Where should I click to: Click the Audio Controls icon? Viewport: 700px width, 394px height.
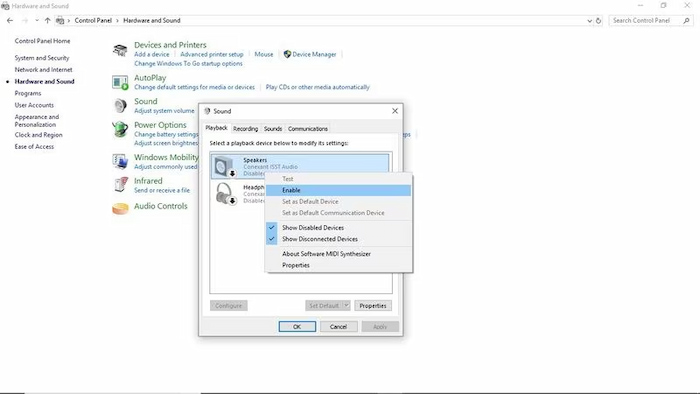120,208
